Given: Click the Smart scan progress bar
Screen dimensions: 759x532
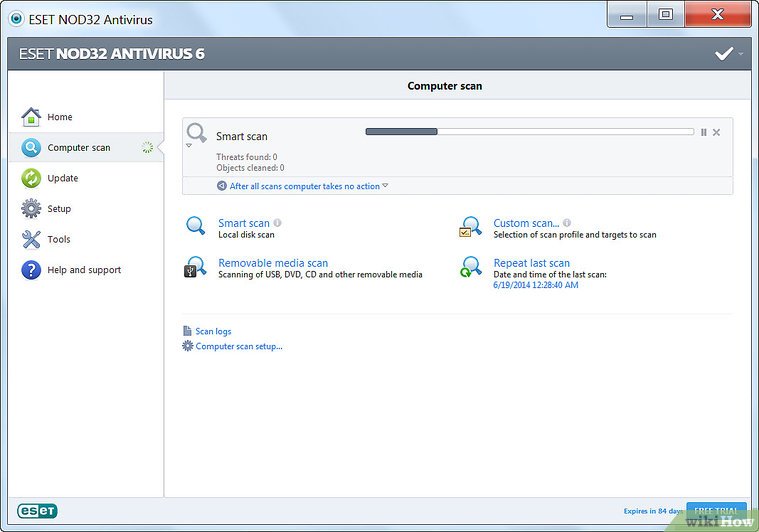Looking at the screenshot, I should click(528, 131).
